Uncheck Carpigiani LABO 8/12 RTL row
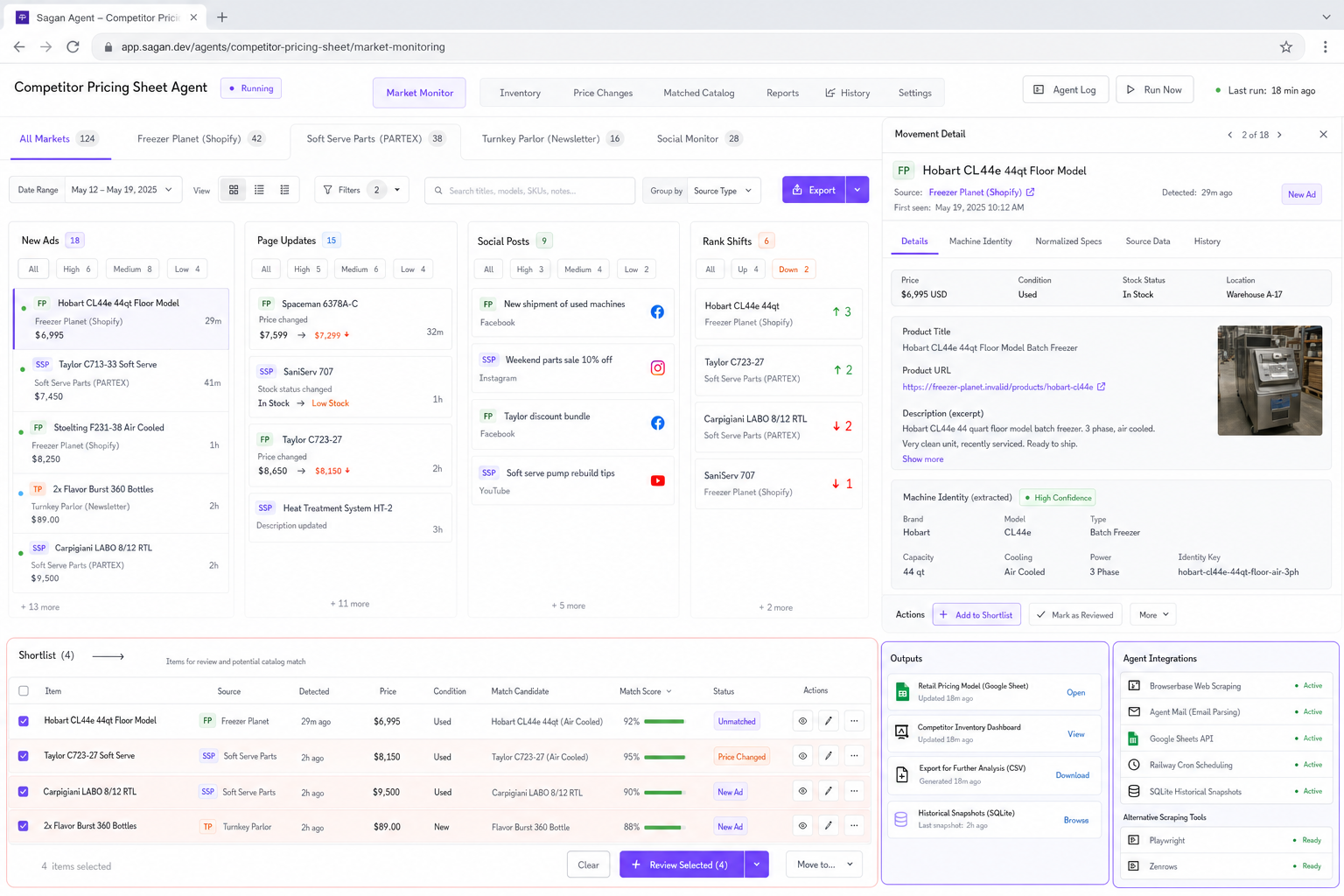Viewport: 1344px width, 896px height. (24, 792)
